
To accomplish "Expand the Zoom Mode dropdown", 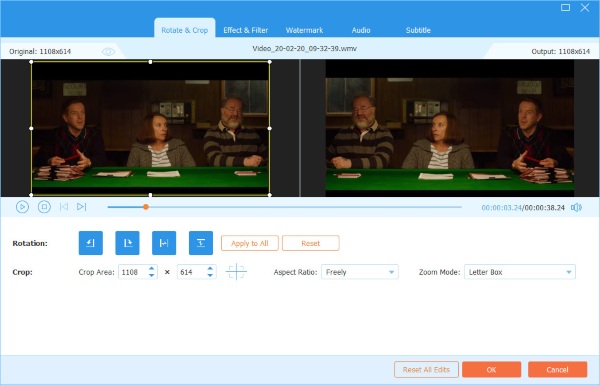I will (520, 272).
